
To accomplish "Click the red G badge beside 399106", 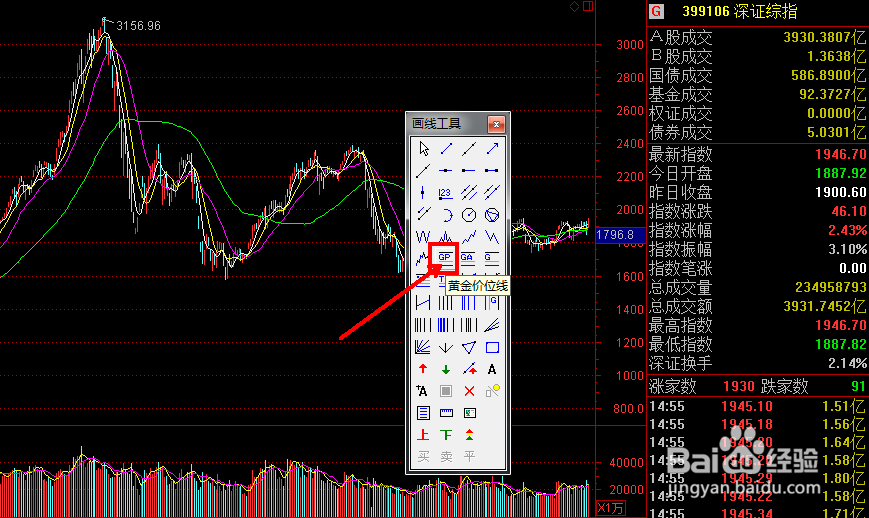I will click(657, 11).
